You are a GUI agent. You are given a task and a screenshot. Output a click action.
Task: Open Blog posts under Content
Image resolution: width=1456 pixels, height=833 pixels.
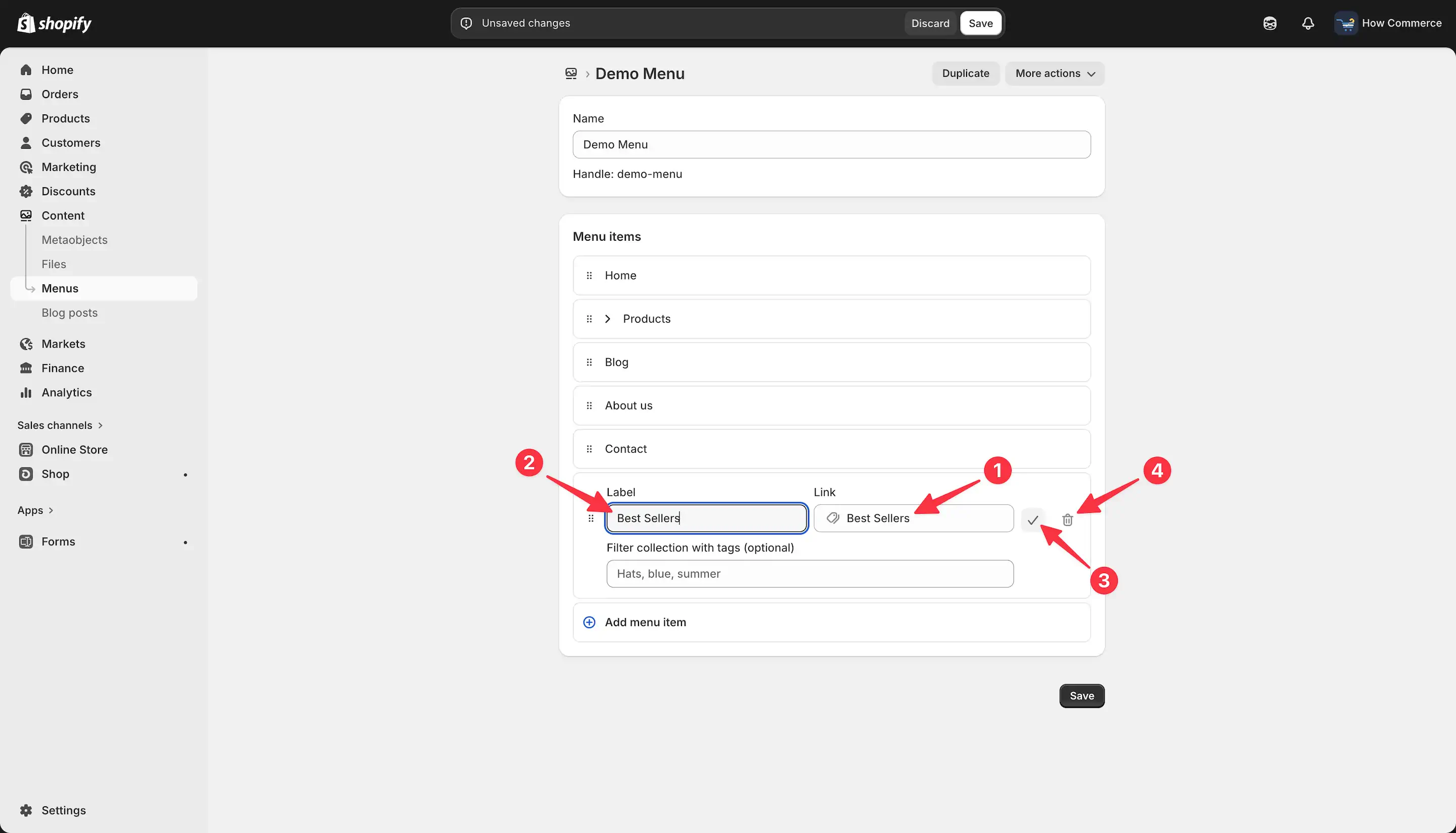point(69,313)
